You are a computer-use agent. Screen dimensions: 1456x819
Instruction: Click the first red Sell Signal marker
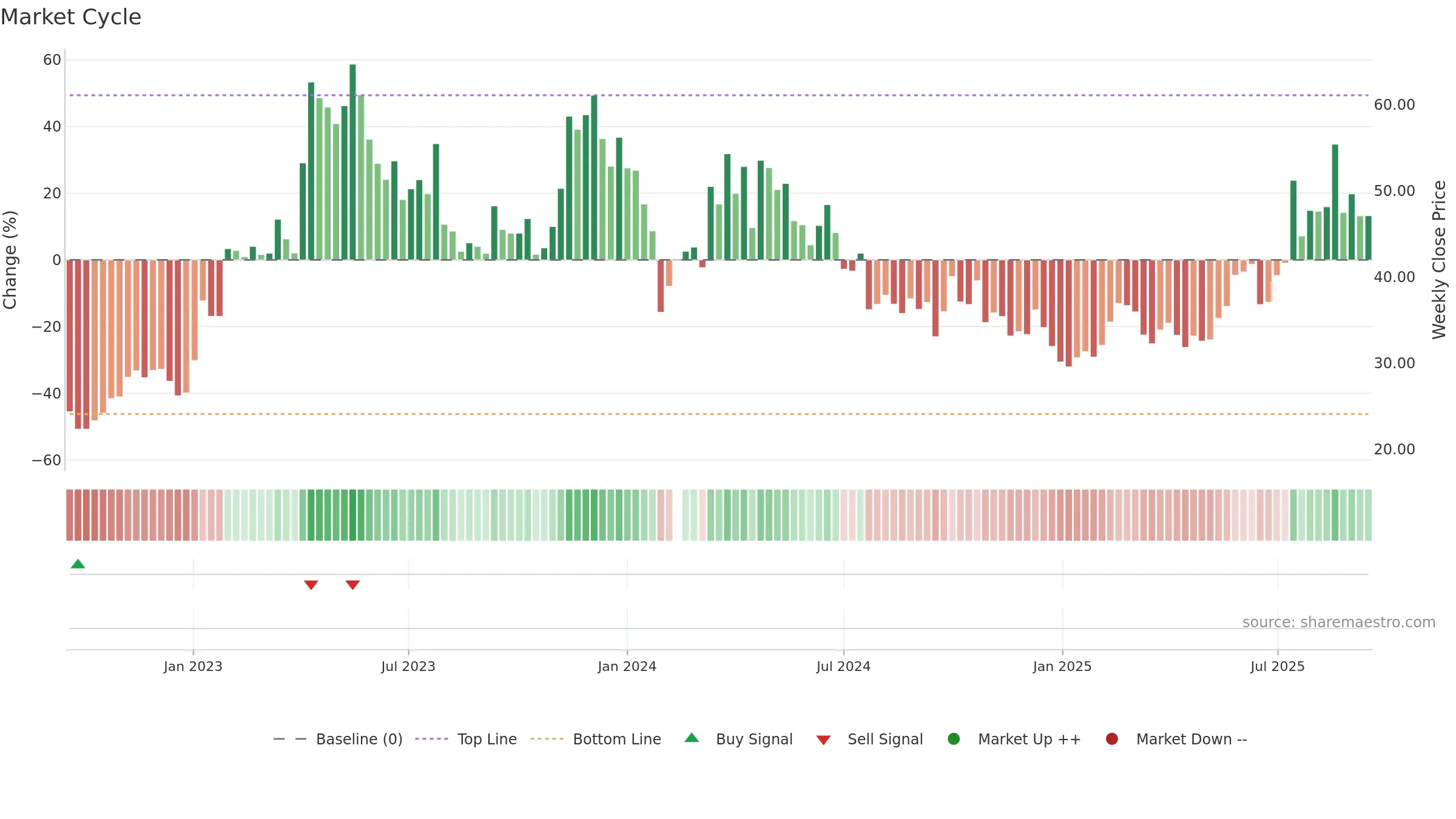311,585
